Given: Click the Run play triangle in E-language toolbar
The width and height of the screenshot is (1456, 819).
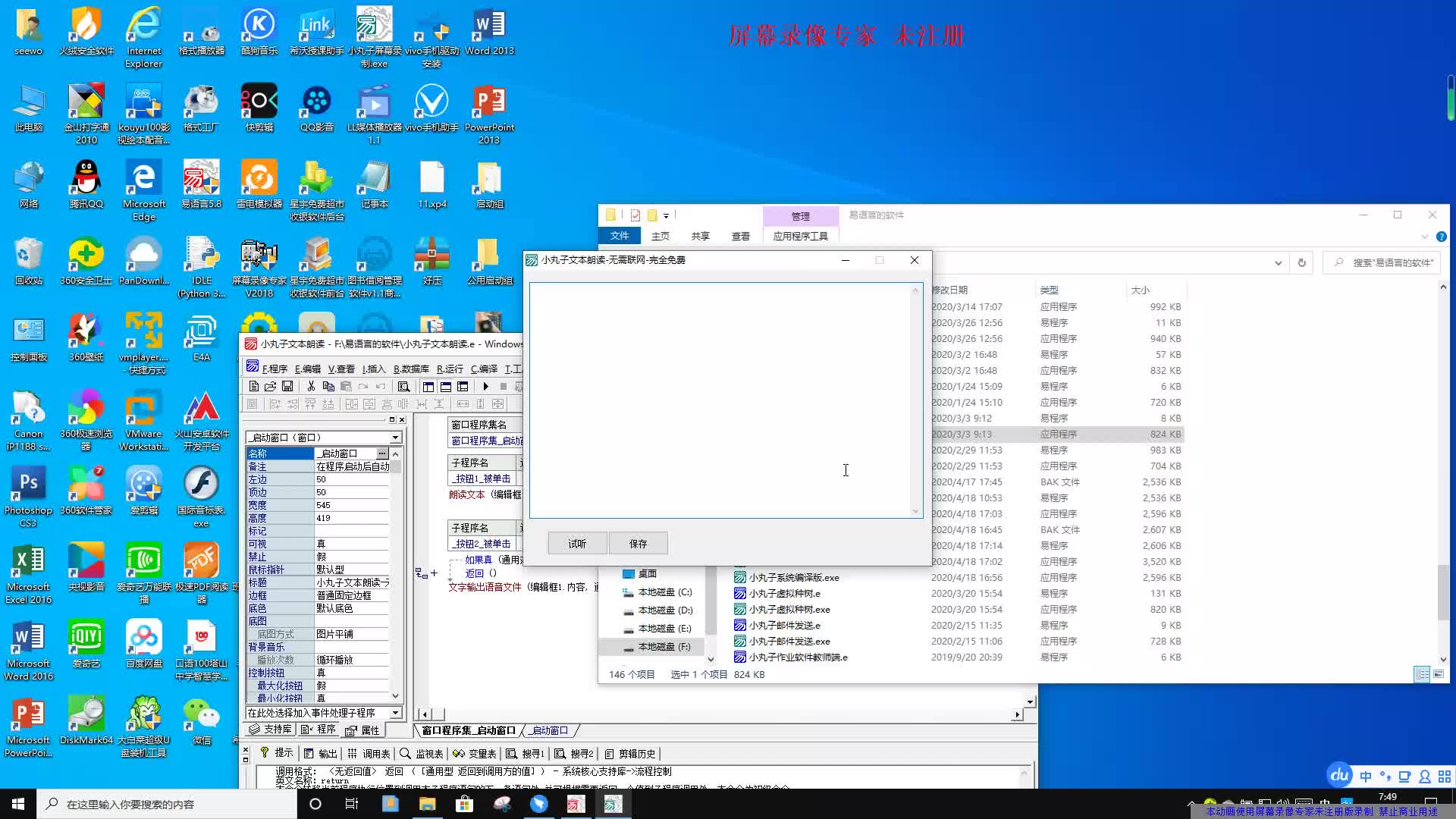Looking at the screenshot, I should pyautogui.click(x=486, y=386).
